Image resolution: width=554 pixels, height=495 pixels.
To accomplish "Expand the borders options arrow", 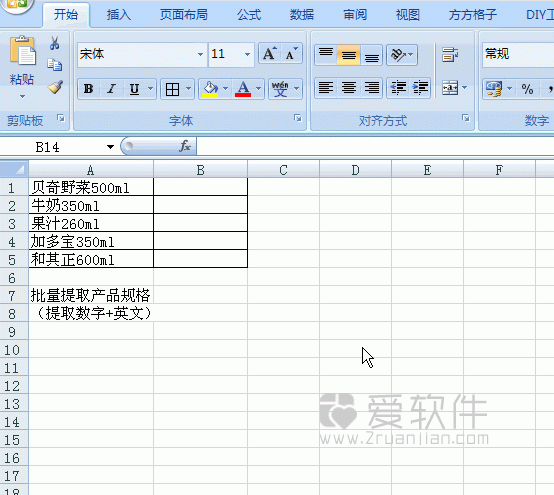I will [x=188, y=89].
